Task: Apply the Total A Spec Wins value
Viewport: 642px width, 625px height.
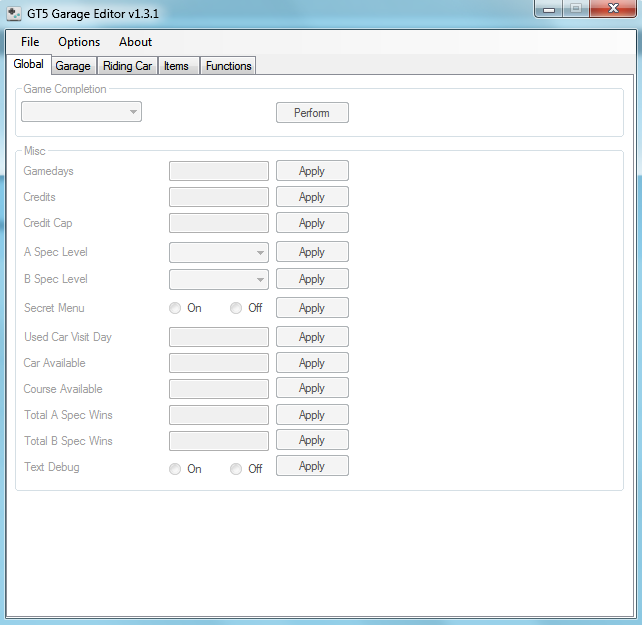Action: click(x=312, y=415)
